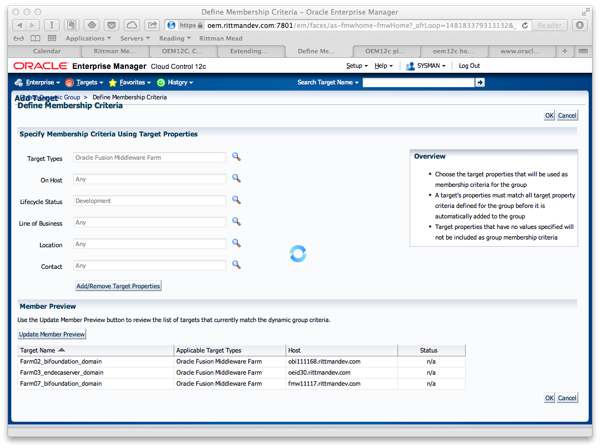The height and width of the screenshot is (448, 600).
Task: Click the downloads icon at toolbar right
Action: (580, 25)
